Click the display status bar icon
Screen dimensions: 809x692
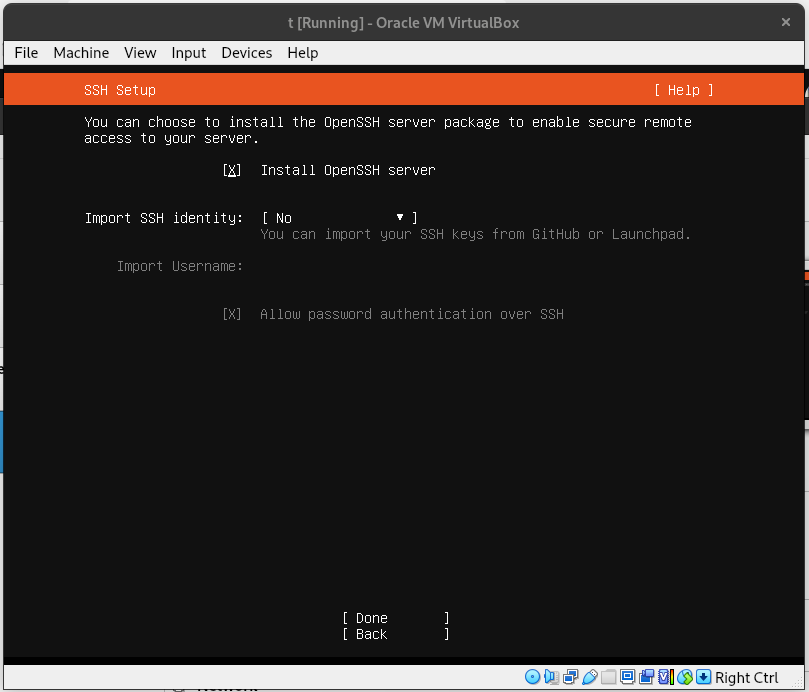(628, 678)
